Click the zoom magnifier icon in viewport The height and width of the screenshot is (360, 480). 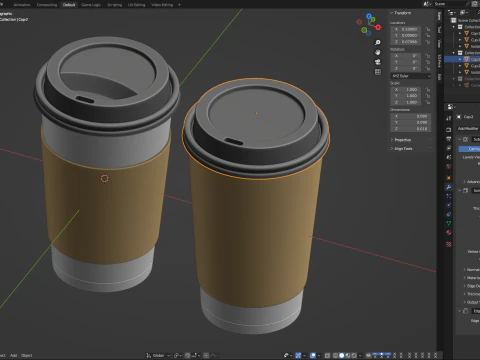377,43
